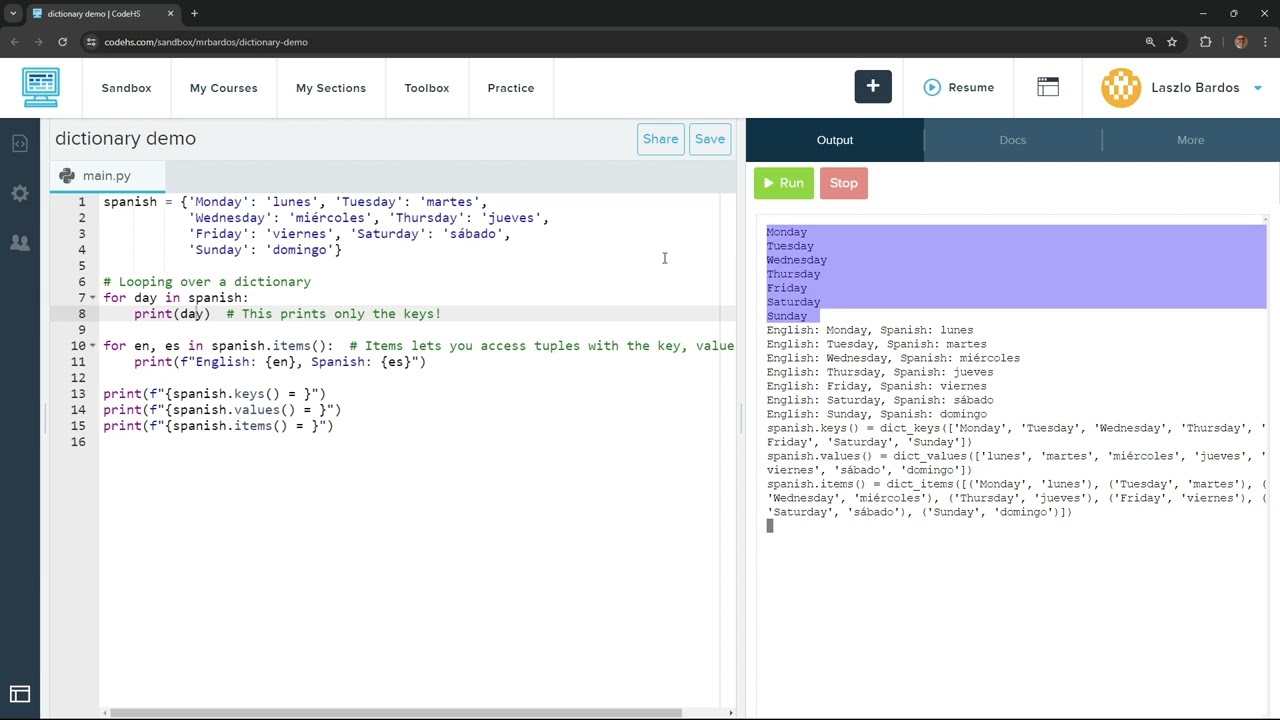Collapse the for loop at line 7
1280x720 pixels.
click(93, 298)
